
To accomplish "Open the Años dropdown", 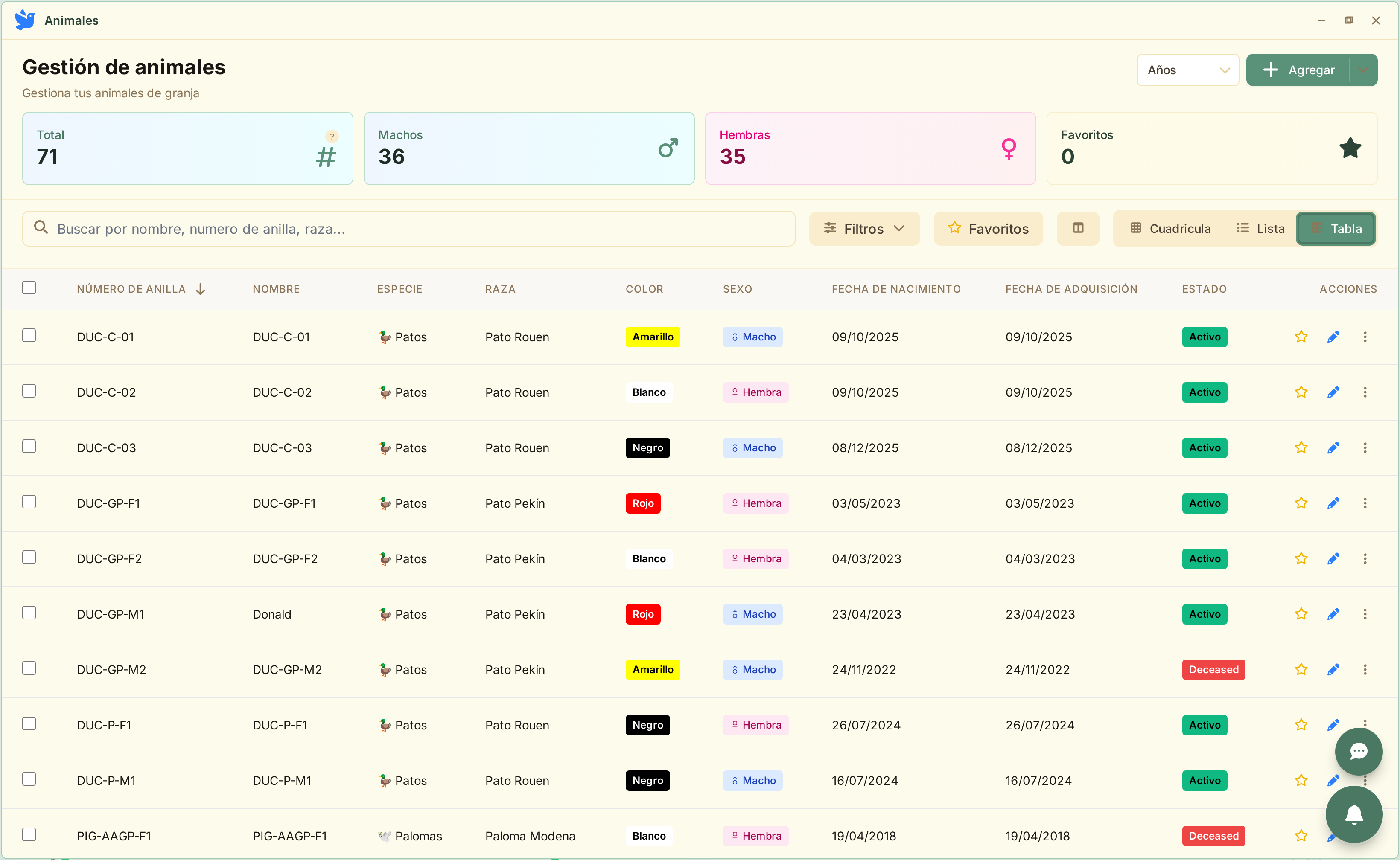I will (x=1187, y=70).
